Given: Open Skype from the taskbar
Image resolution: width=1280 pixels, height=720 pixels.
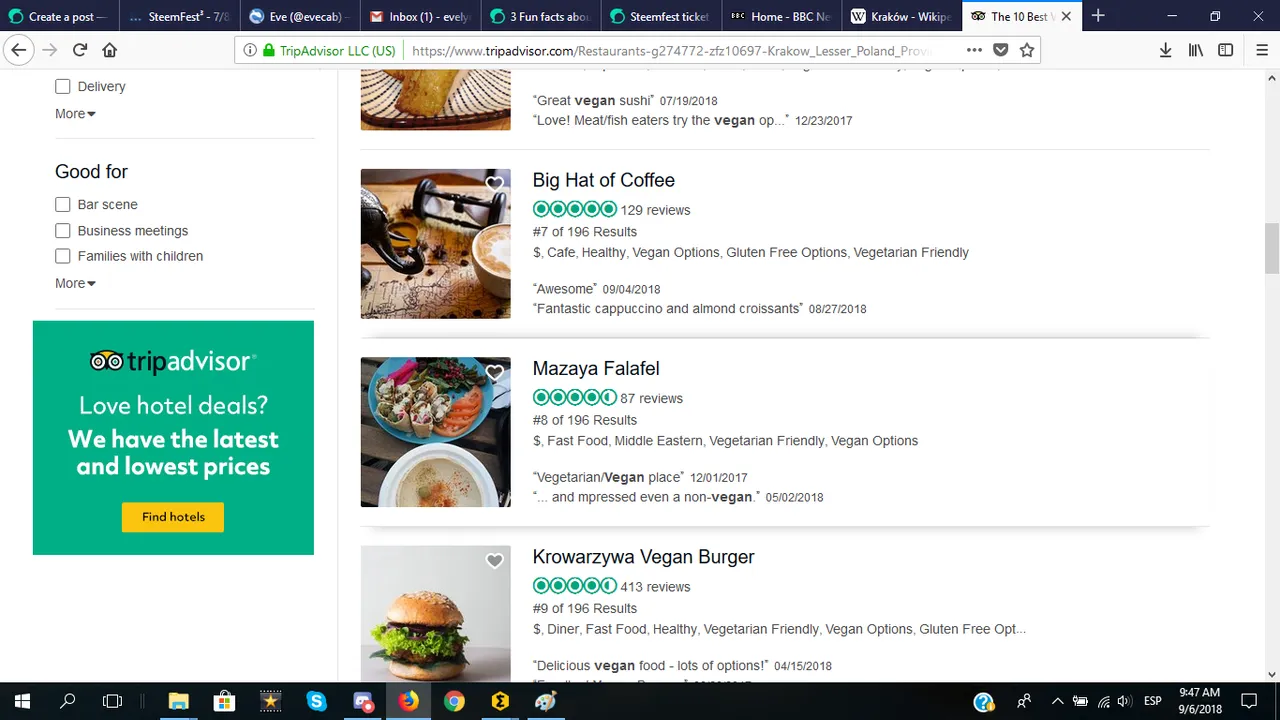Looking at the screenshot, I should pos(316,701).
